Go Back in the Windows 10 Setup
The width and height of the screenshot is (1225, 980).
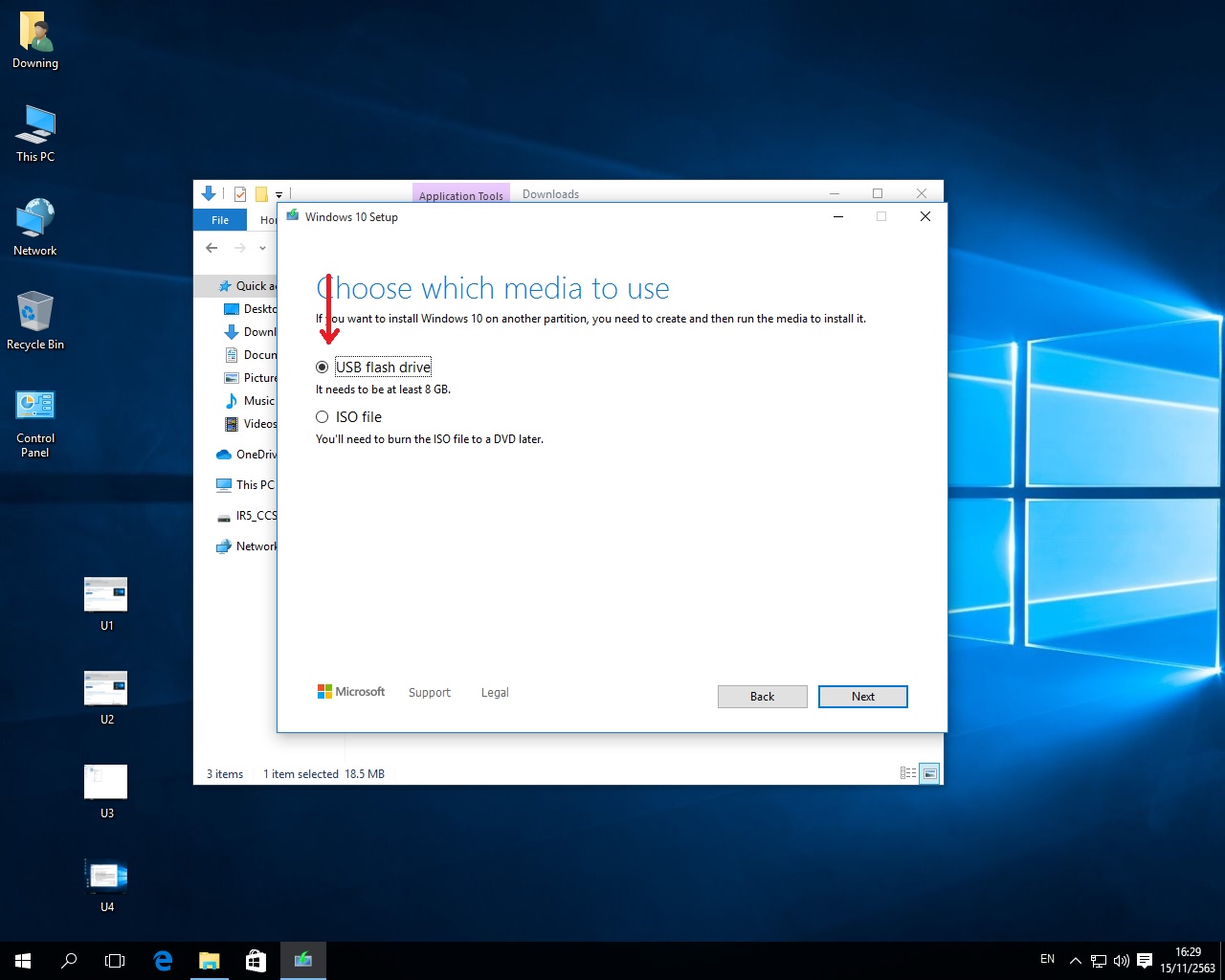pos(762,697)
